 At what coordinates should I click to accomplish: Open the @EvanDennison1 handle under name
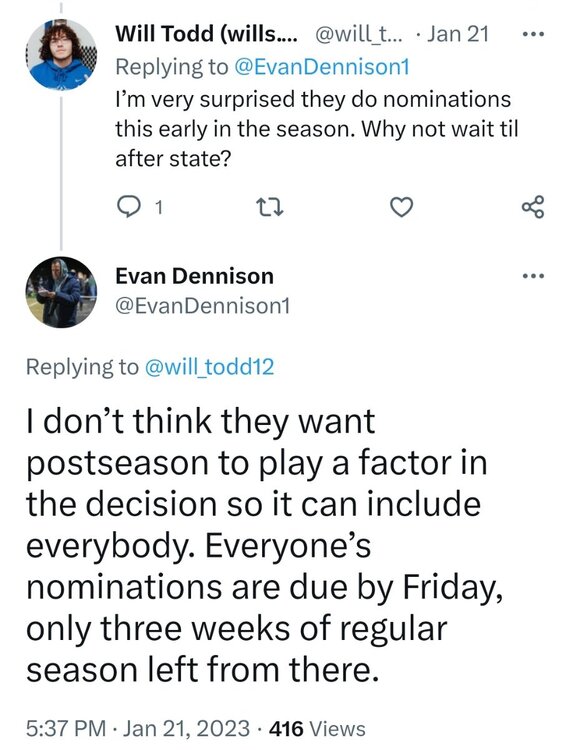click(x=203, y=306)
